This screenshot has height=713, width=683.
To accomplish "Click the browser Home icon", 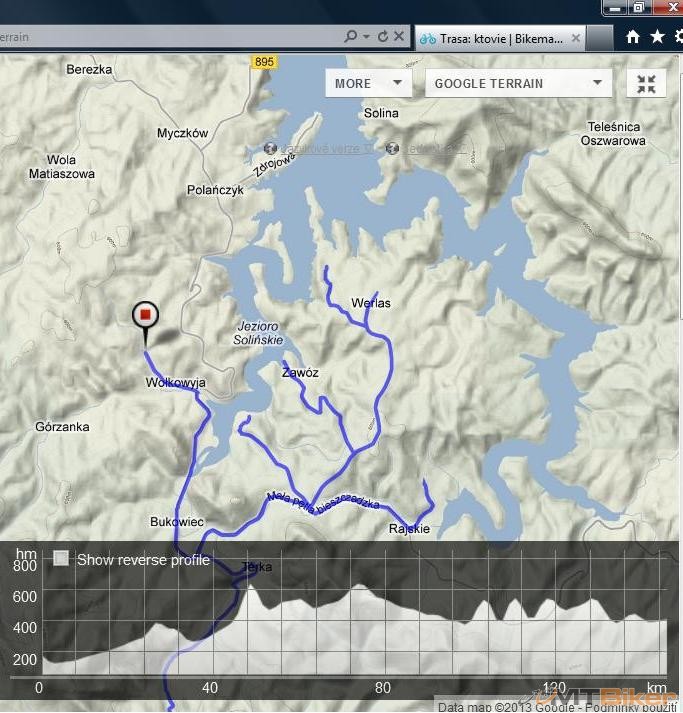I will [632, 37].
